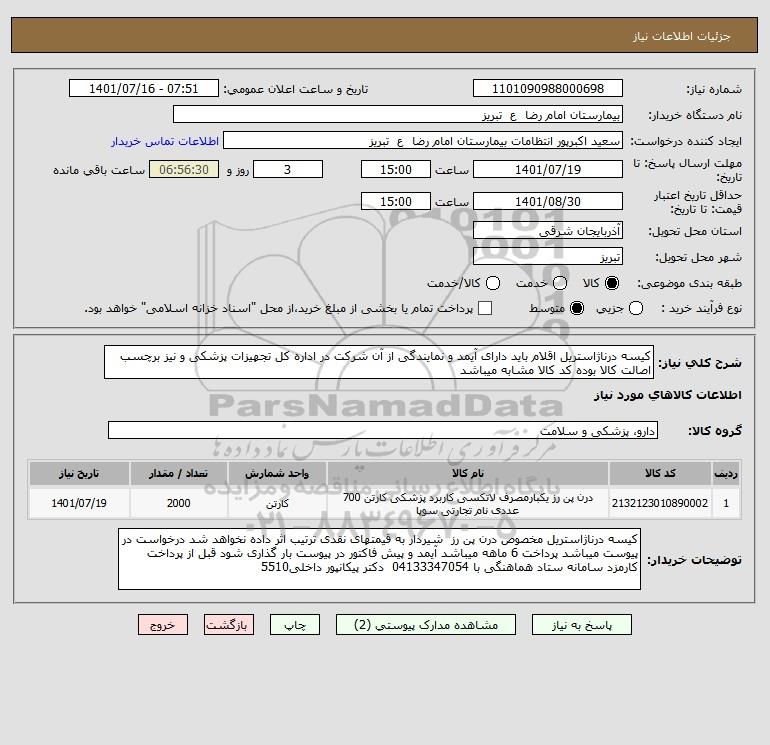Viewport: 770px width, 745px height.
Task: Click the کد کالا column header
Action: coord(660,473)
